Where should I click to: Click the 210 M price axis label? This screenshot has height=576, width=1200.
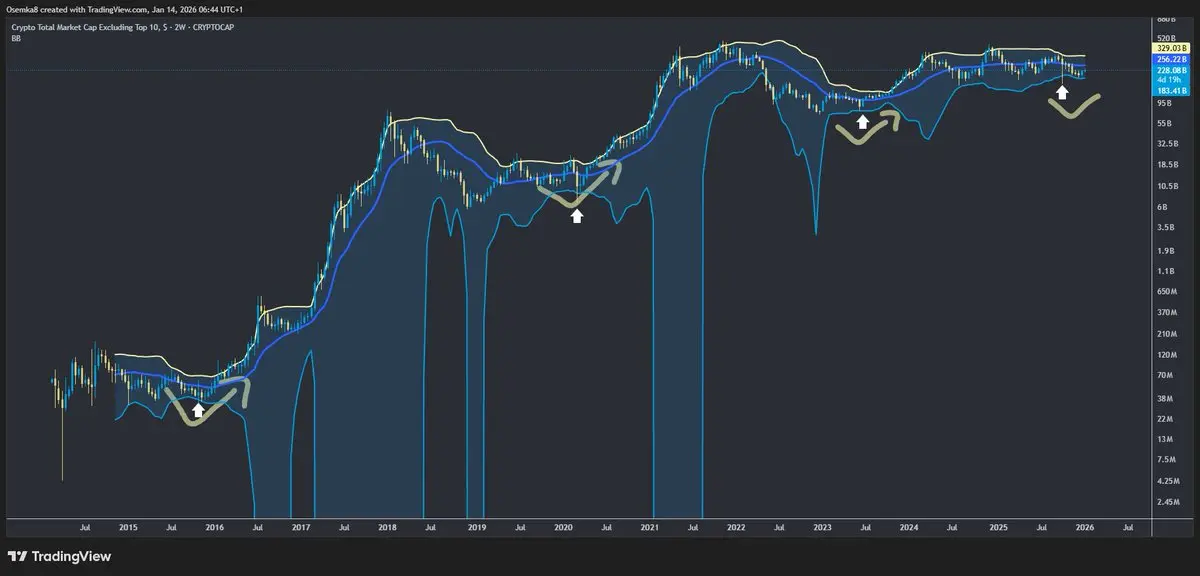[1166, 334]
